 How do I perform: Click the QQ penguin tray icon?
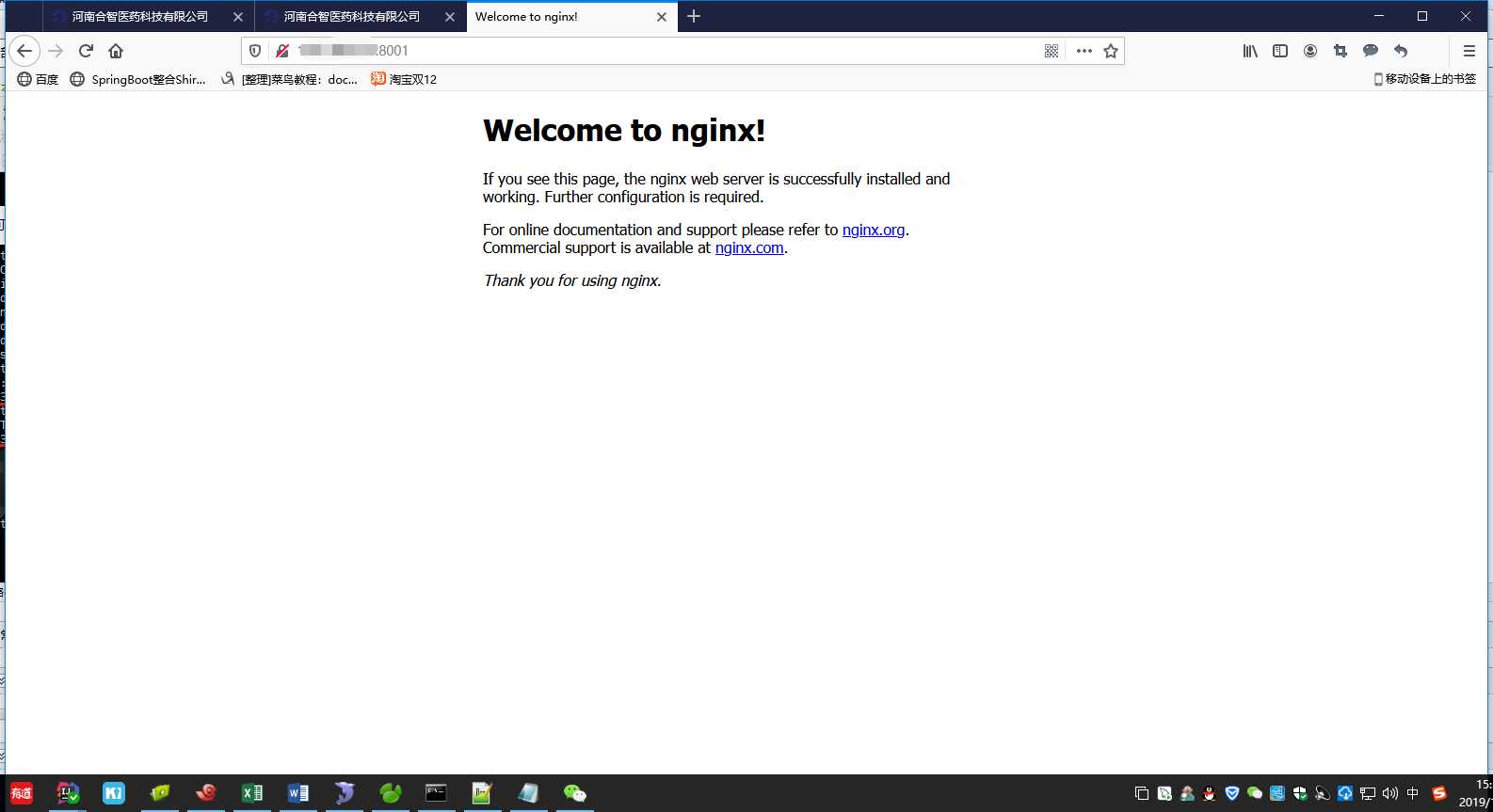(x=1210, y=793)
